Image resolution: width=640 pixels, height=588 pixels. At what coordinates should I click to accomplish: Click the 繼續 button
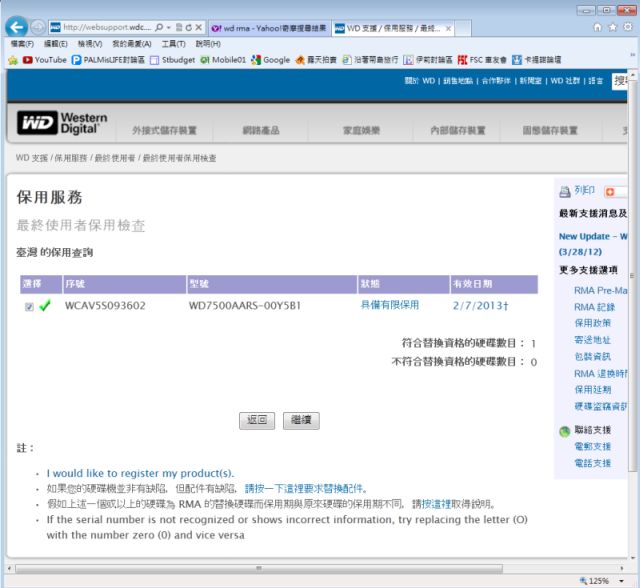point(301,420)
